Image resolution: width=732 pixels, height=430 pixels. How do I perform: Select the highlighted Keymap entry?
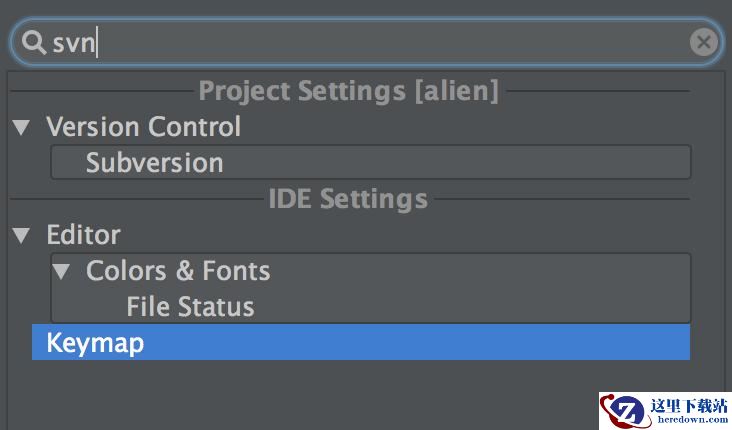pyautogui.click(x=361, y=343)
